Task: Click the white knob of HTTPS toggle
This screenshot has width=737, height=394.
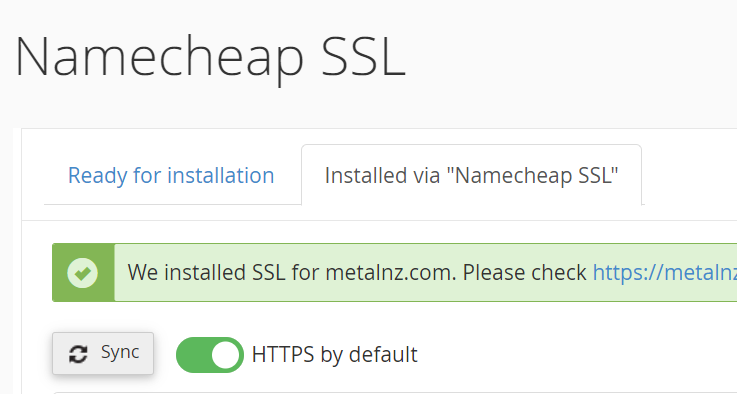Action: pos(225,355)
